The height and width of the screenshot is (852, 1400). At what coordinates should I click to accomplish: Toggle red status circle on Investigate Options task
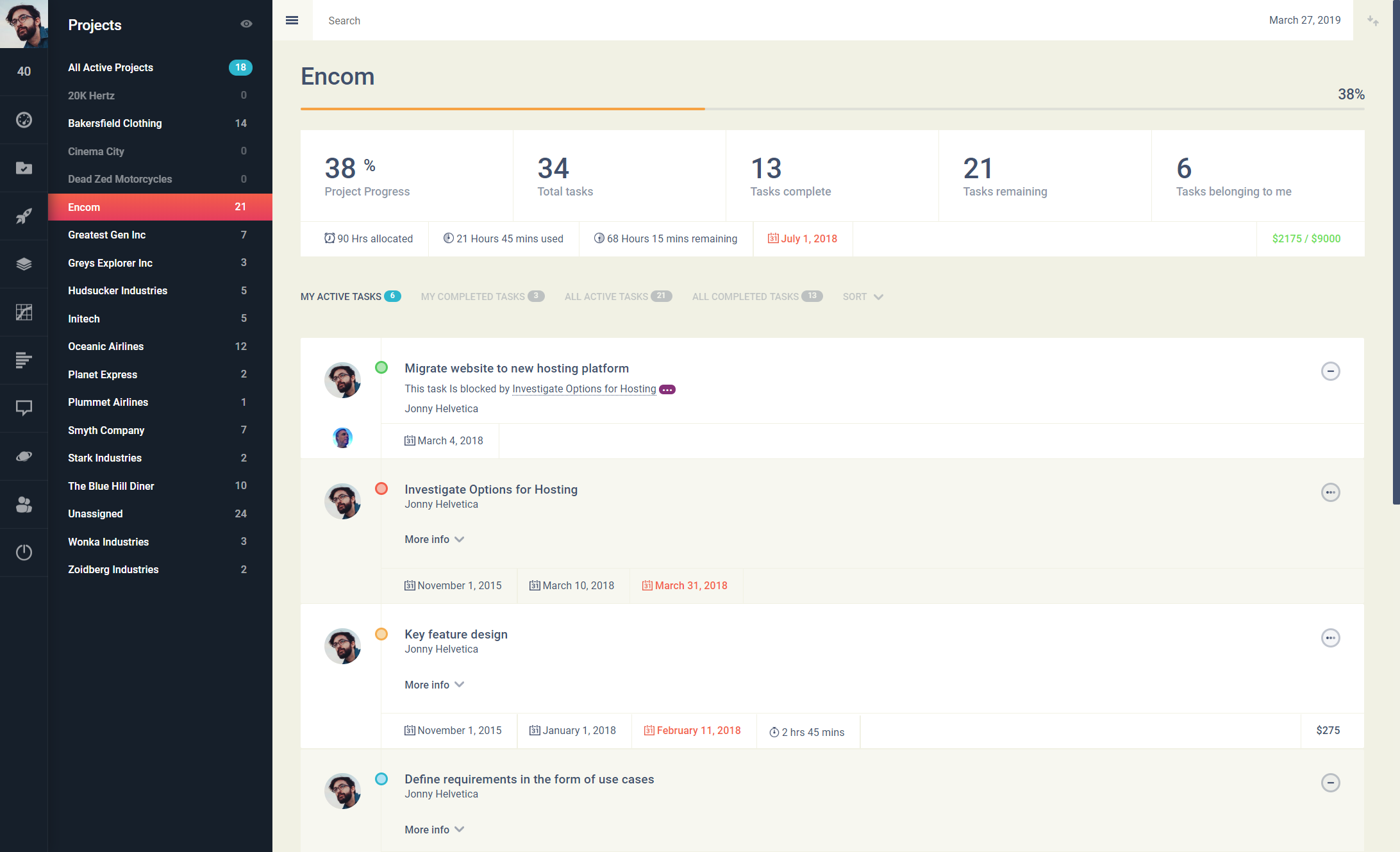(381, 489)
